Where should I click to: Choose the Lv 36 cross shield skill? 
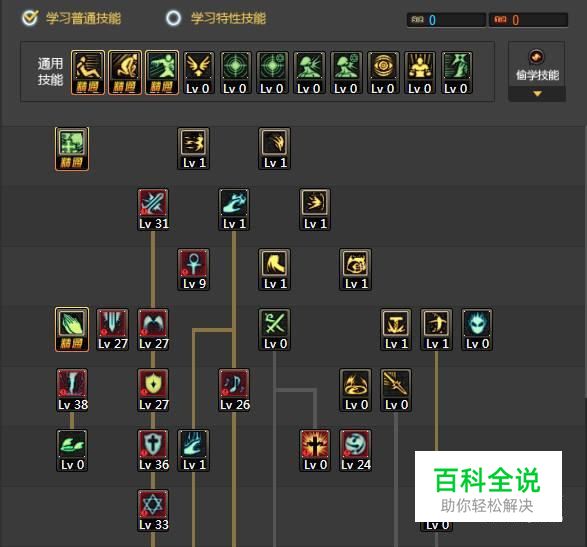click(x=153, y=451)
